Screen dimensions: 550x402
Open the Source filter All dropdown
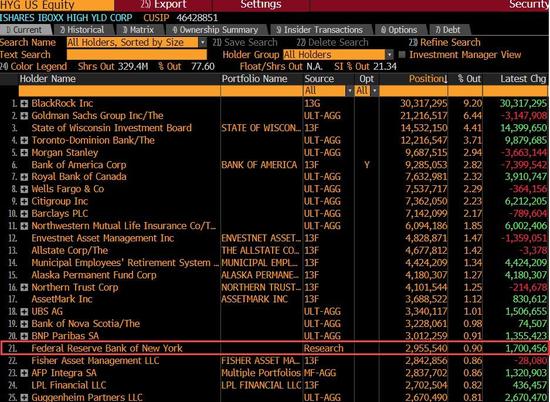349,91
